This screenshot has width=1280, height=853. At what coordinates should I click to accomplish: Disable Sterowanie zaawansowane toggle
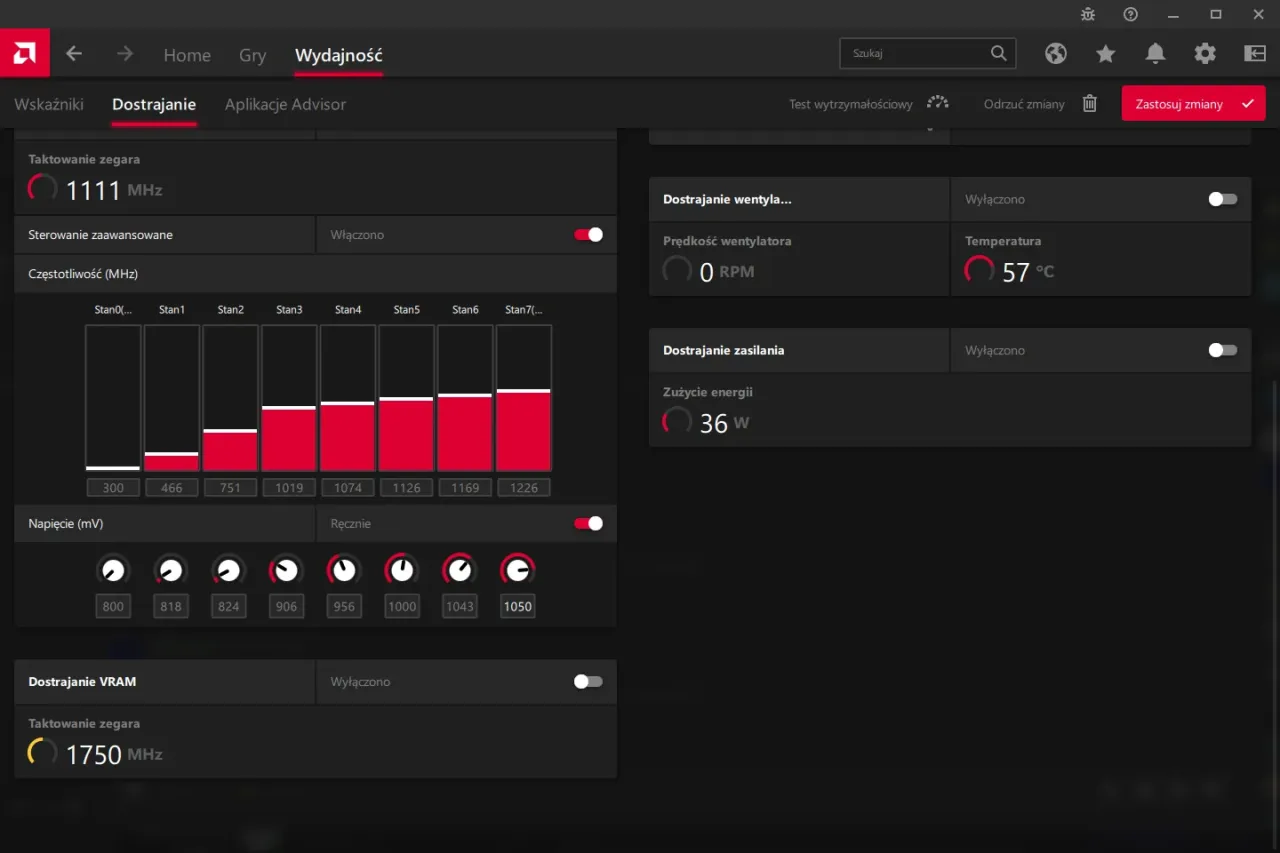point(588,235)
